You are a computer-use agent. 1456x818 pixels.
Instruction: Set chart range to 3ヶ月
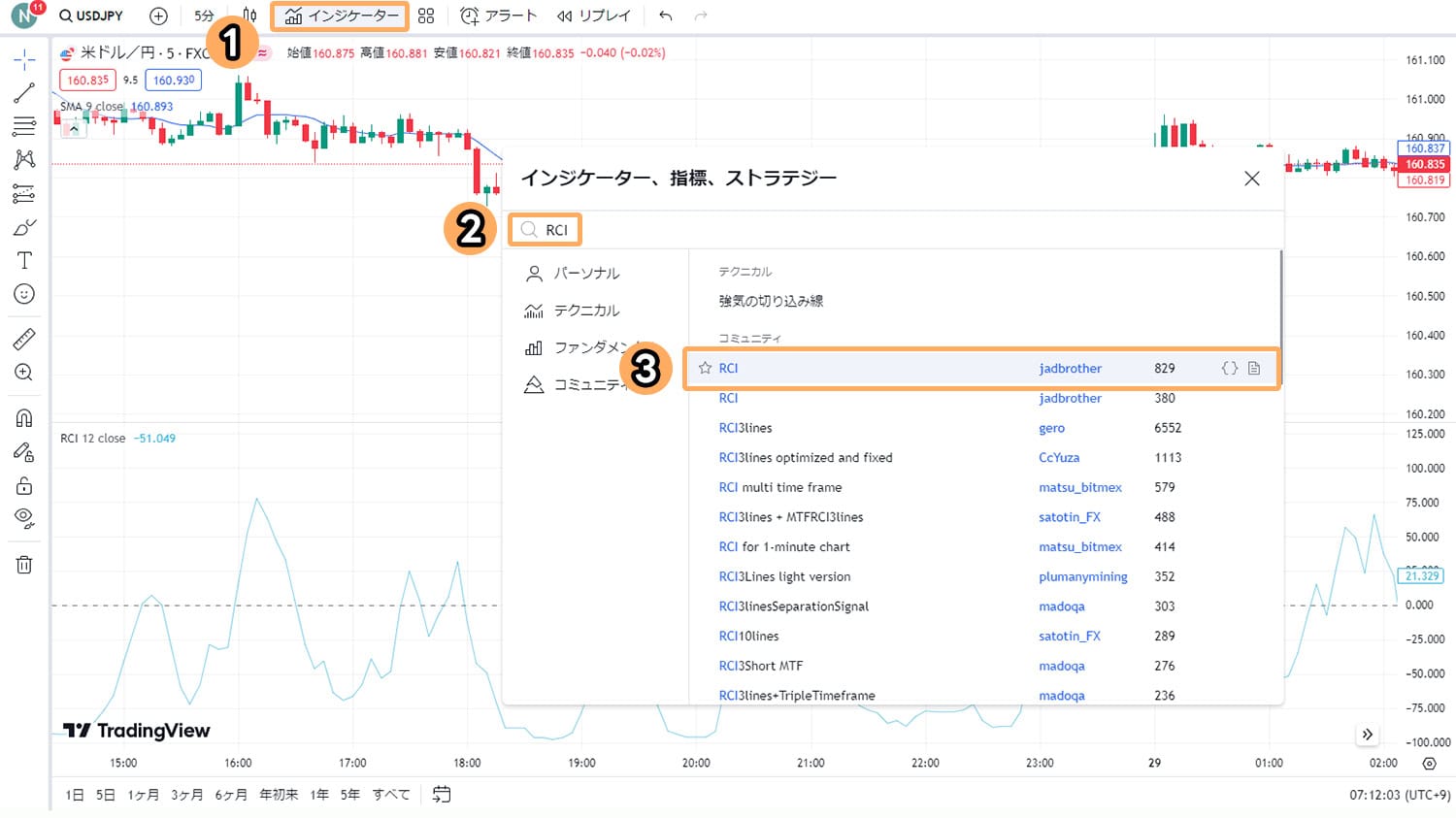pyautogui.click(x=187, y=795)
